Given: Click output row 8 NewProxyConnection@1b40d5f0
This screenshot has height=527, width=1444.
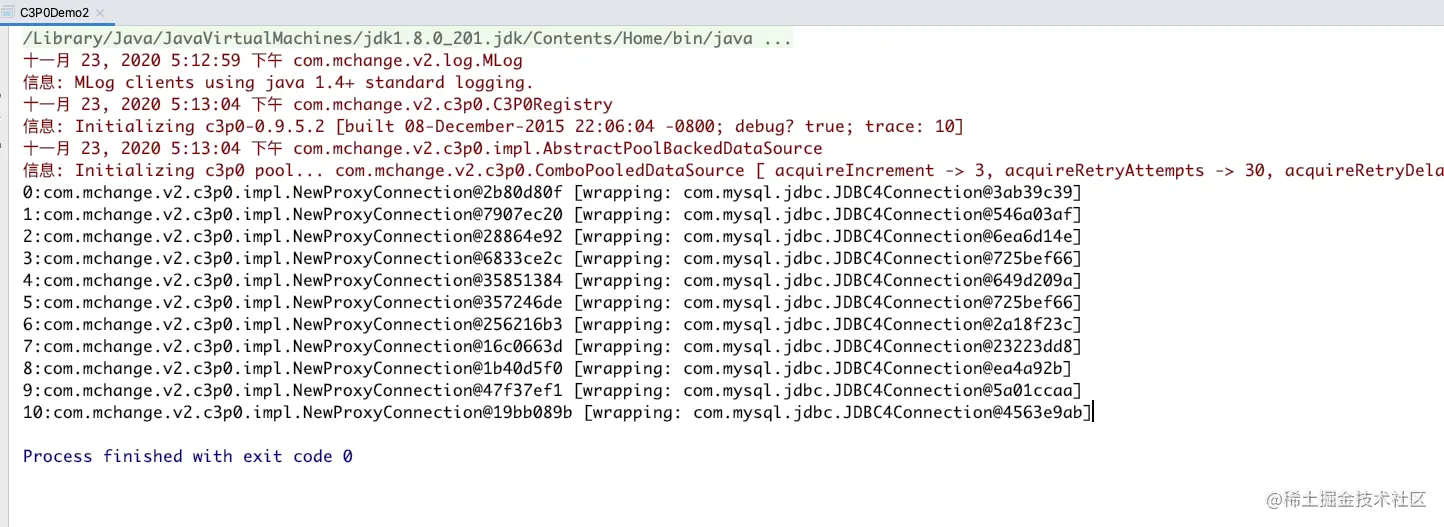Looking at the screenshot, I should [x=547, y=368].
